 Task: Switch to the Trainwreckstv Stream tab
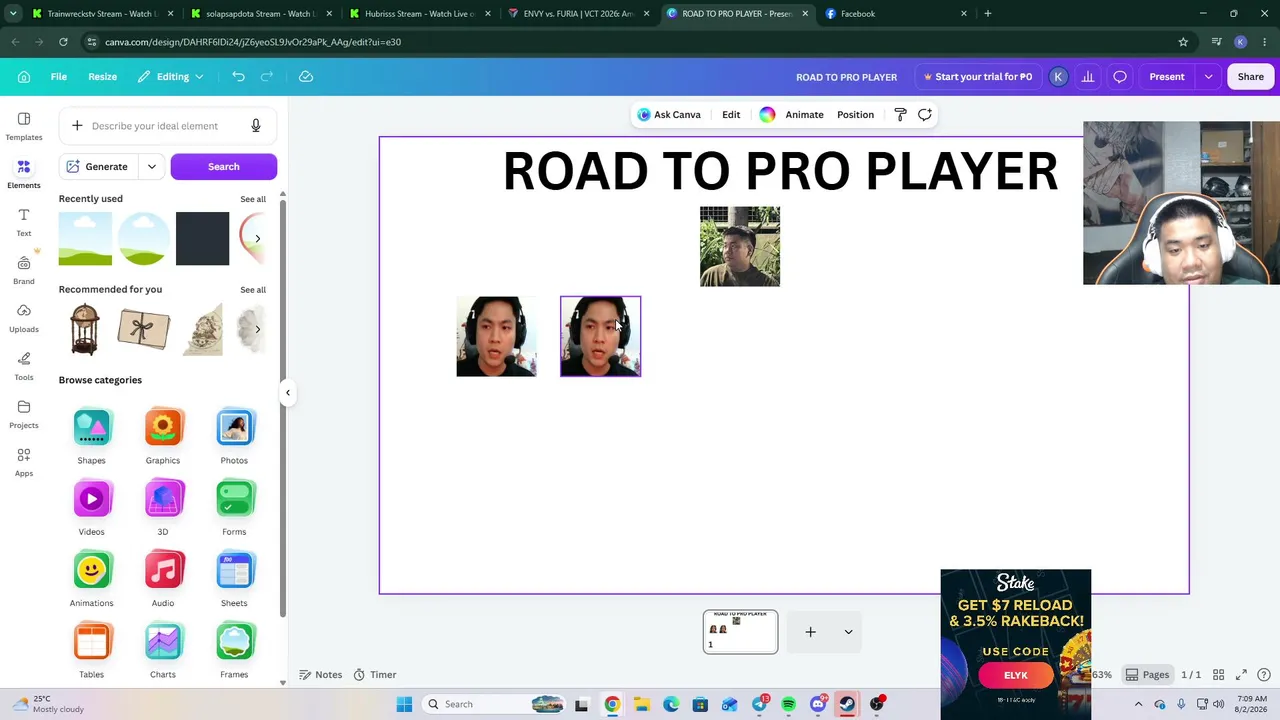coord(103,14)
